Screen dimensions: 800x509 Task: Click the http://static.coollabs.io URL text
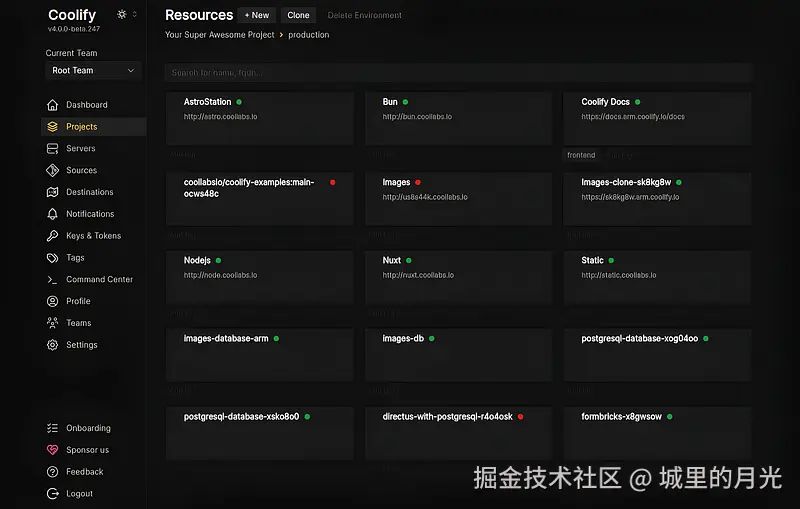tap(619, 275)
